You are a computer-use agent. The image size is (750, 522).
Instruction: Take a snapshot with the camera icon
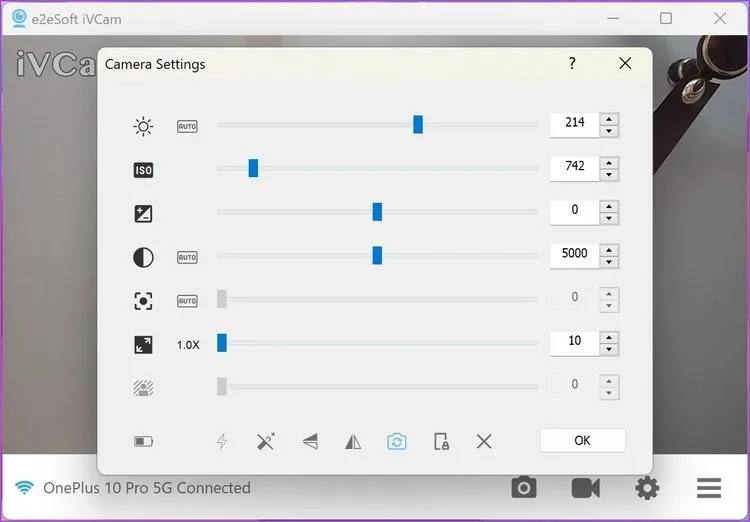click(x=523, y=487)
